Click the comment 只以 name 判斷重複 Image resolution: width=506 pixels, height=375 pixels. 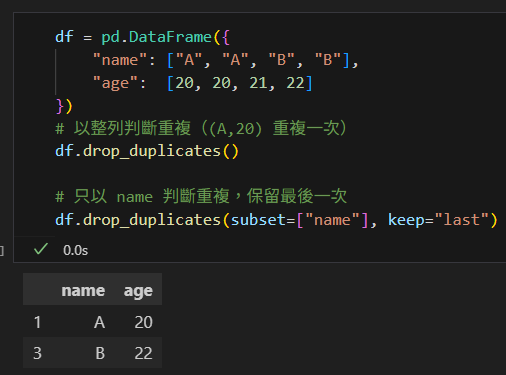[x=201, y=196]
